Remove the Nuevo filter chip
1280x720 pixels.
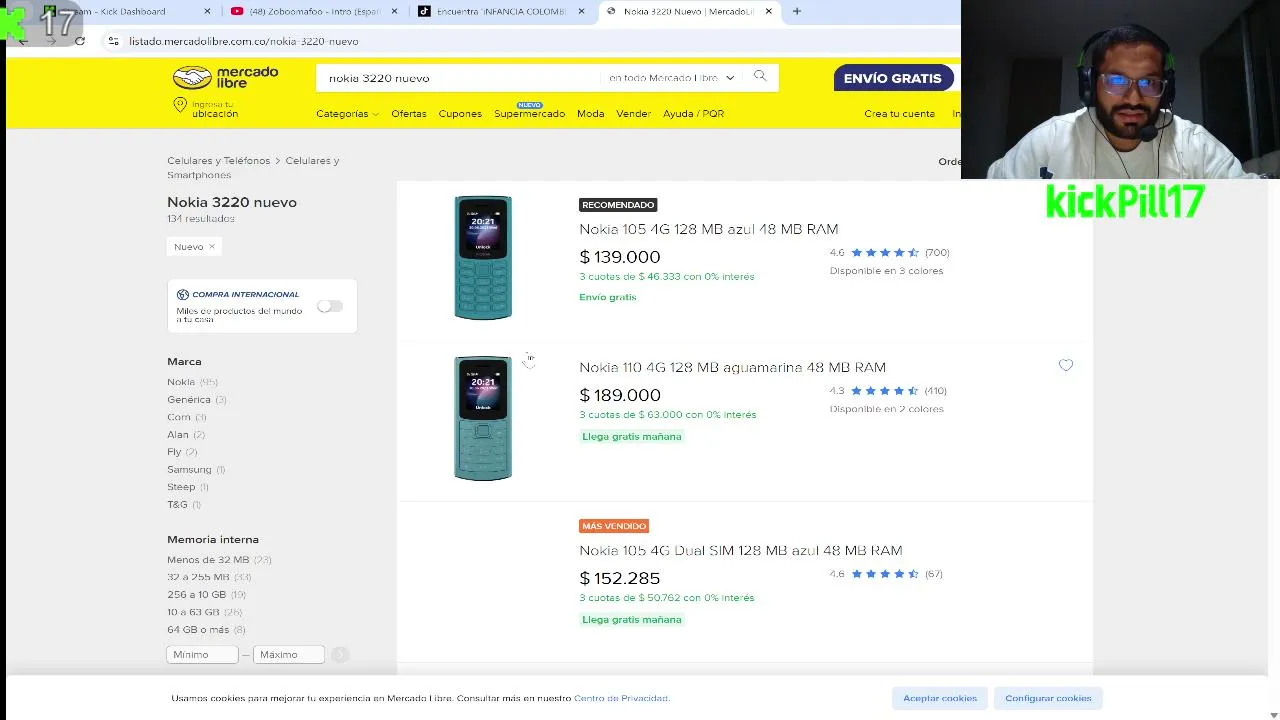point(212,247)
